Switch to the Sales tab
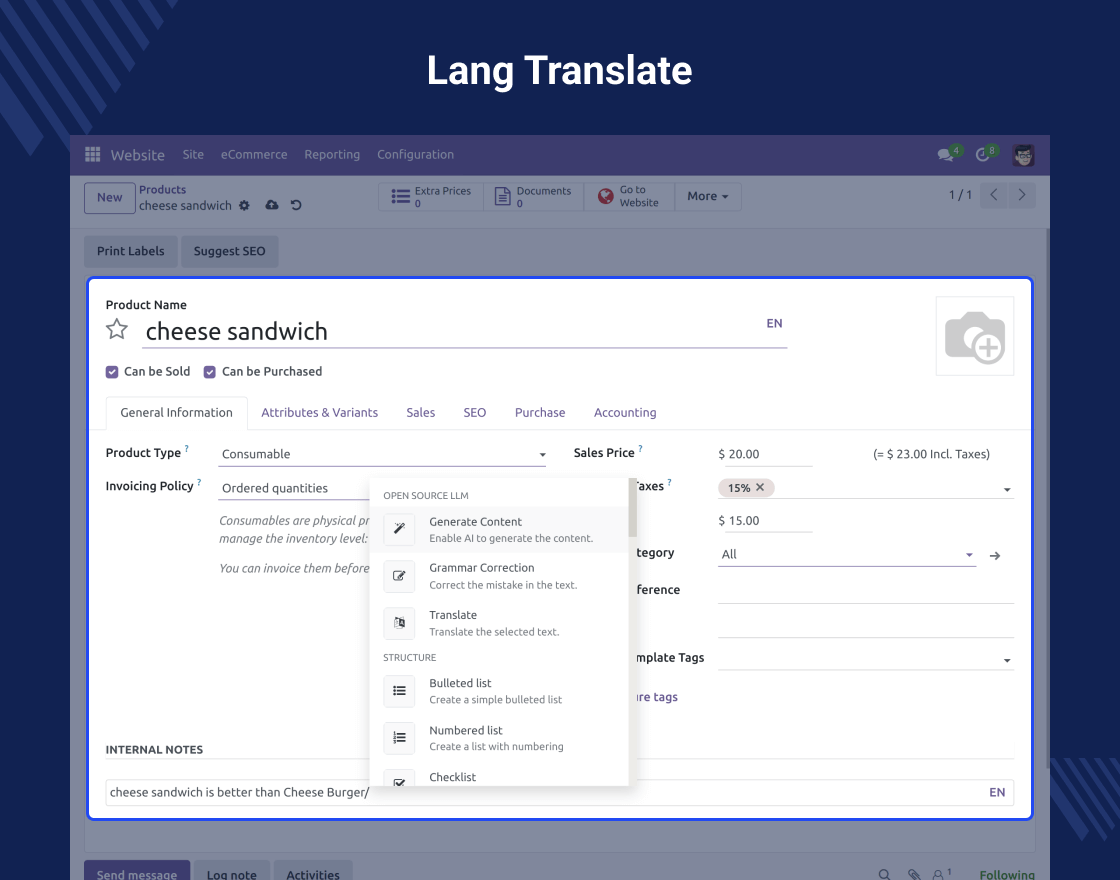The image size is (1120, 880). point(421,413)
